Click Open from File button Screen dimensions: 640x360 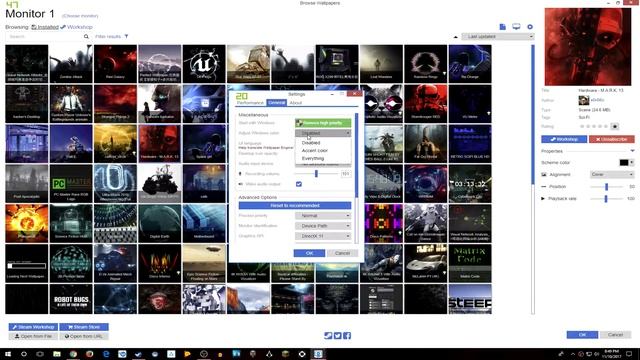coord(33,336)
